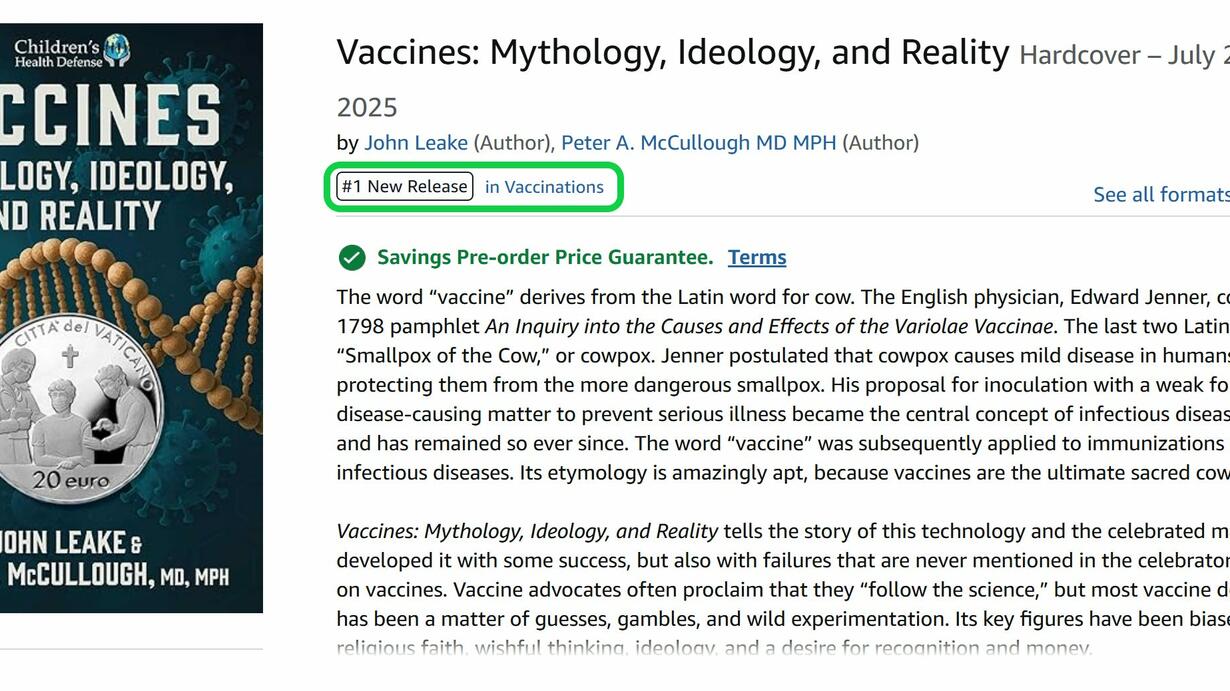Click 'JOHN LEAKE &' name on book cover
This screenshot has width=1230, height=691.
tap(70, 543)
